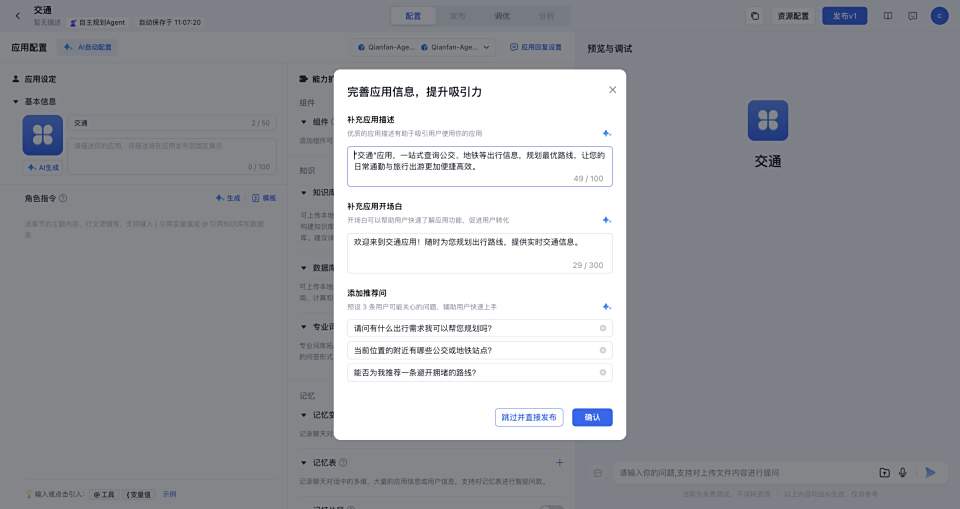Click AI generate sparkle for 补充应用描述
The height and width of the screenshot is (509, 960).
pyautogui.click(x=606, y=133)
